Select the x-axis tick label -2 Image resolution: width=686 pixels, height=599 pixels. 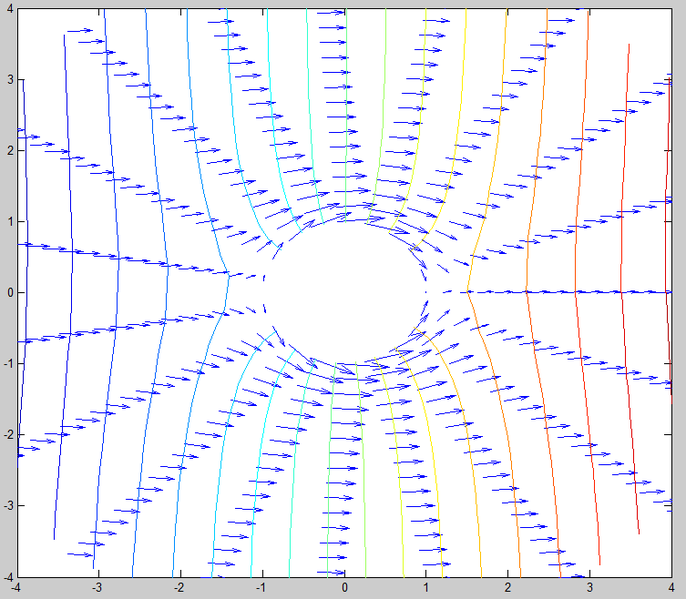tap(178, 589)
